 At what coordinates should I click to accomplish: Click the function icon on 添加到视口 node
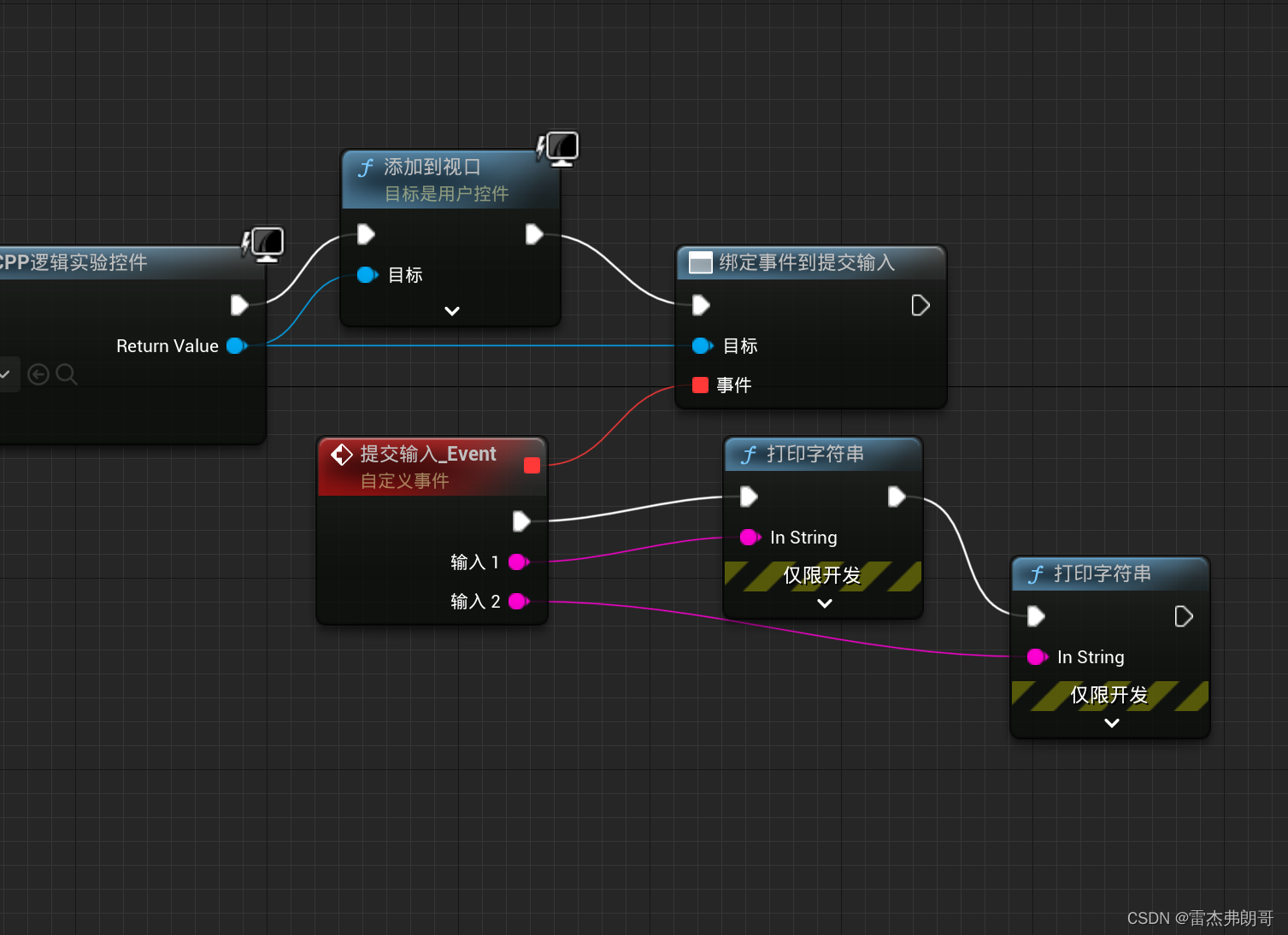366,168
